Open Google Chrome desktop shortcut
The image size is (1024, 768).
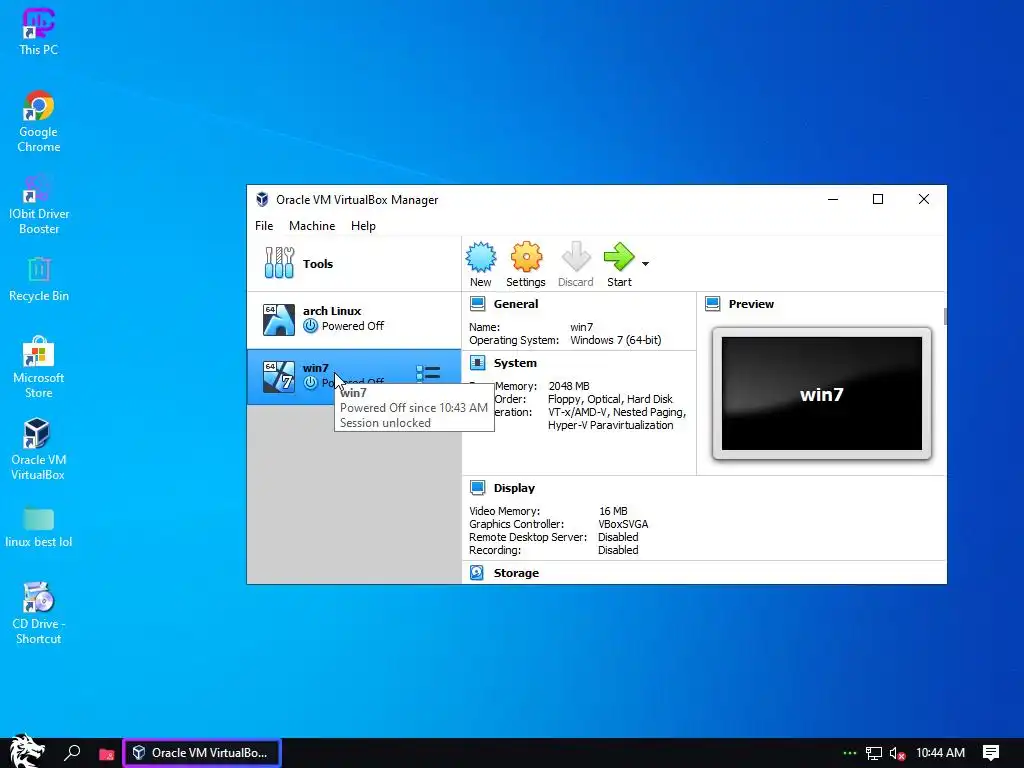pyautogui.click(x=39, y=121)
